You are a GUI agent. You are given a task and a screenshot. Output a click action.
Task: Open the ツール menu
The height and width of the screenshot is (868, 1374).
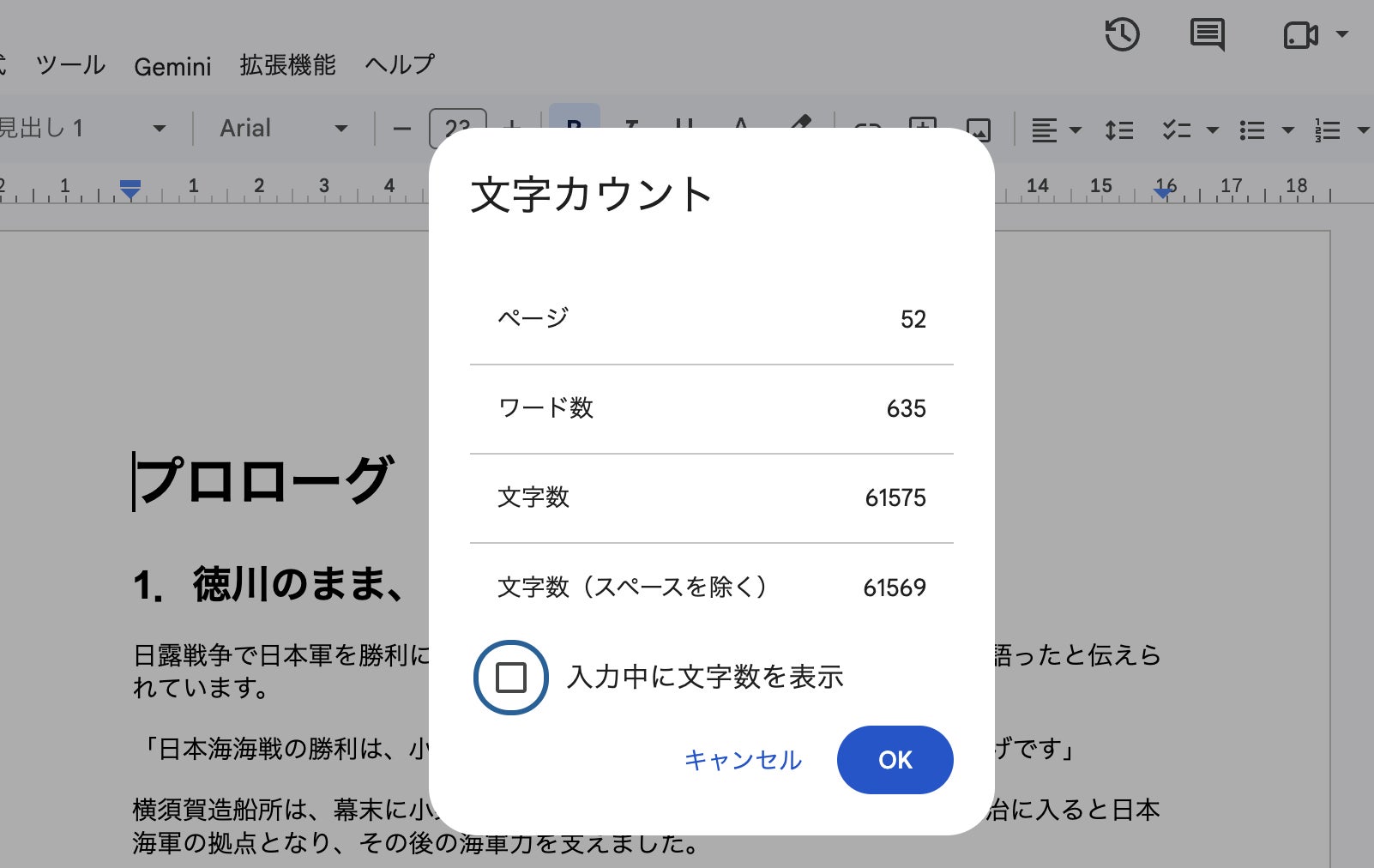point(70,65)
